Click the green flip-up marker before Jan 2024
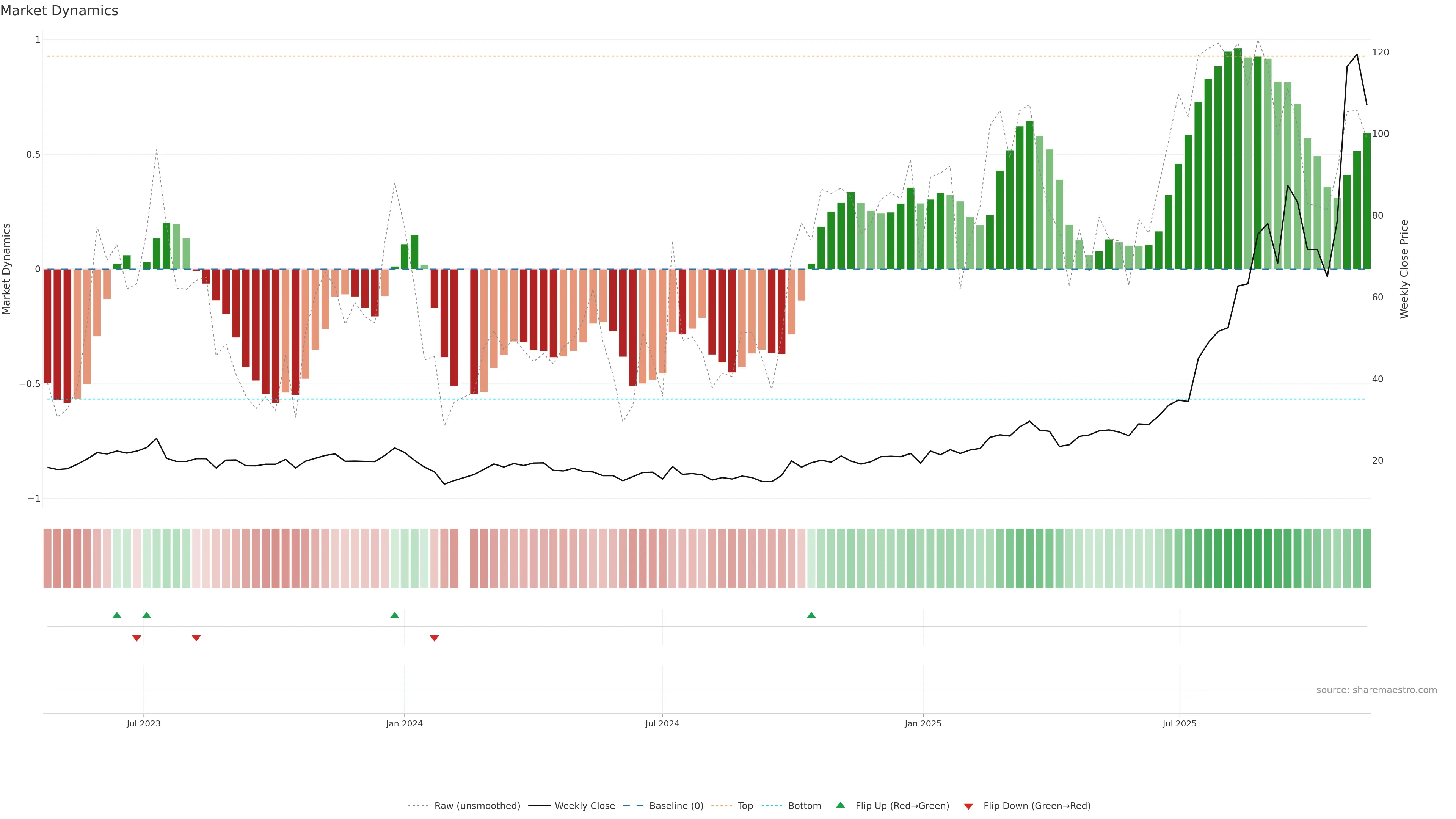 click(x=394, y=615)
